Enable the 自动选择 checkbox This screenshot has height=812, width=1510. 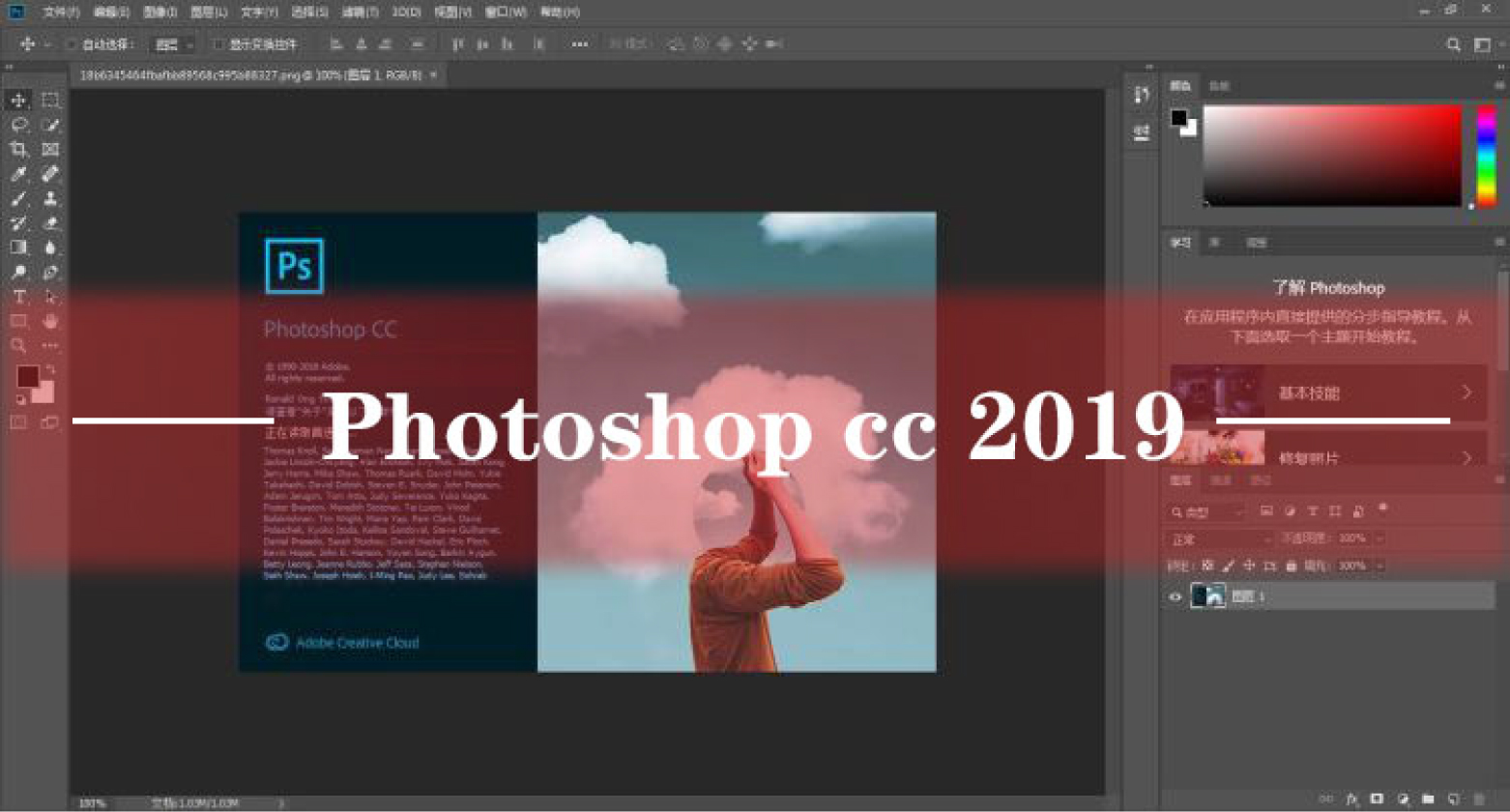(70, 44)
